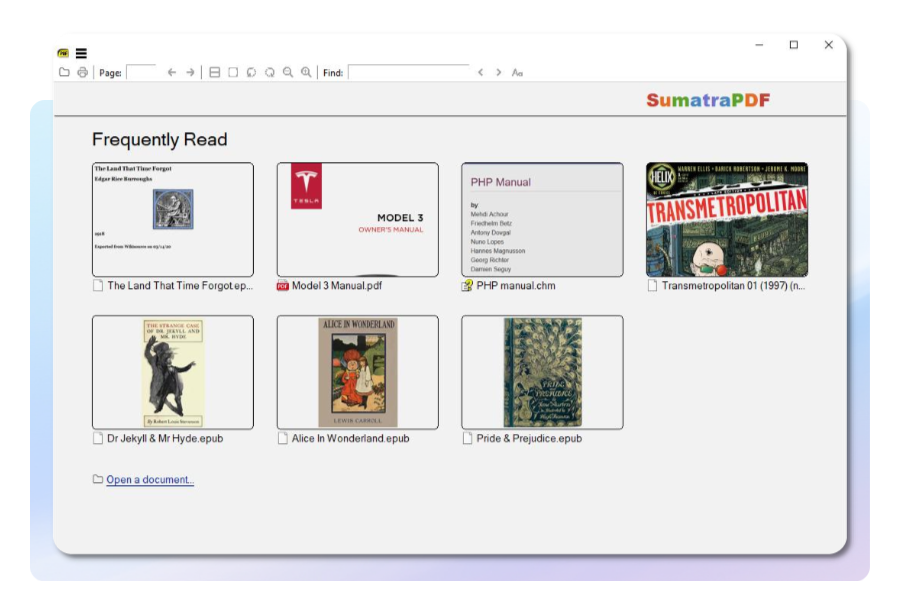Find previous match arrow

(x=480, y=72)
